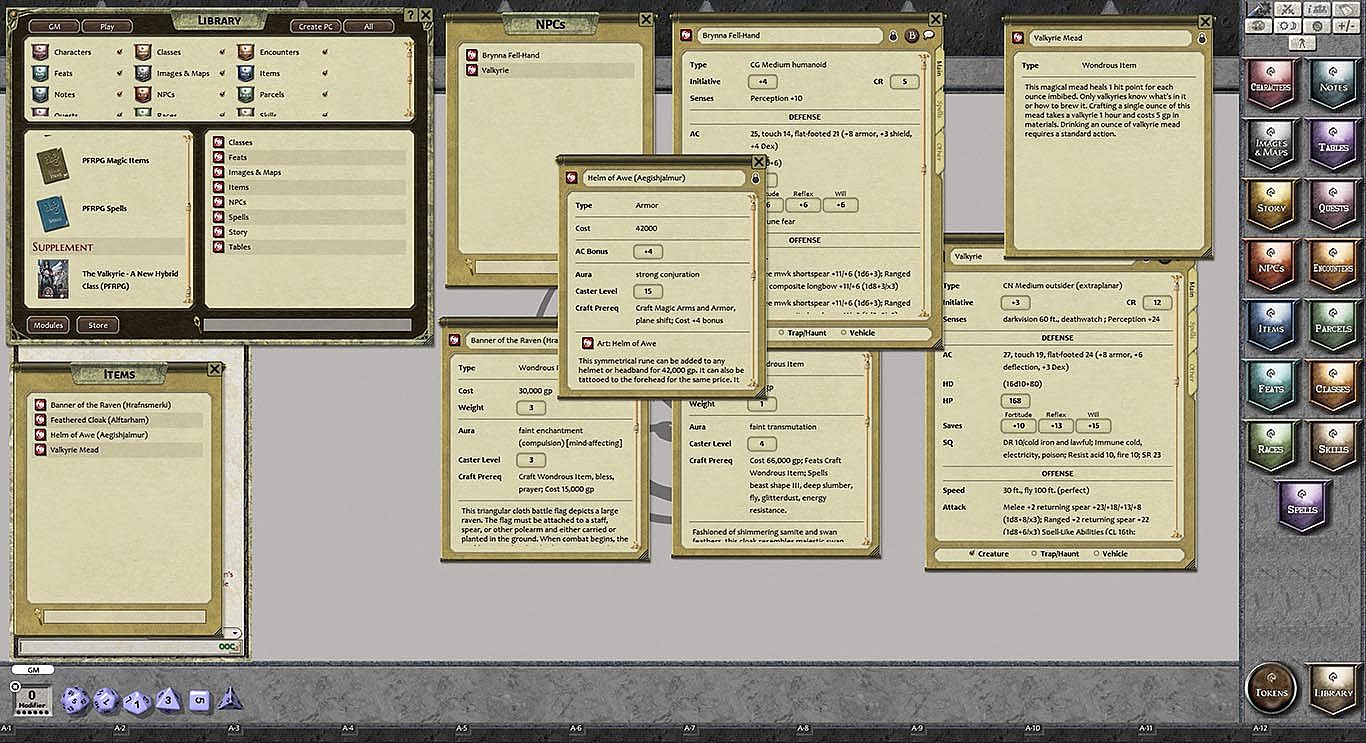Open the Feats list in module contents
The width and height of the screenshot is (1366, 743).
tap(237, 157)
